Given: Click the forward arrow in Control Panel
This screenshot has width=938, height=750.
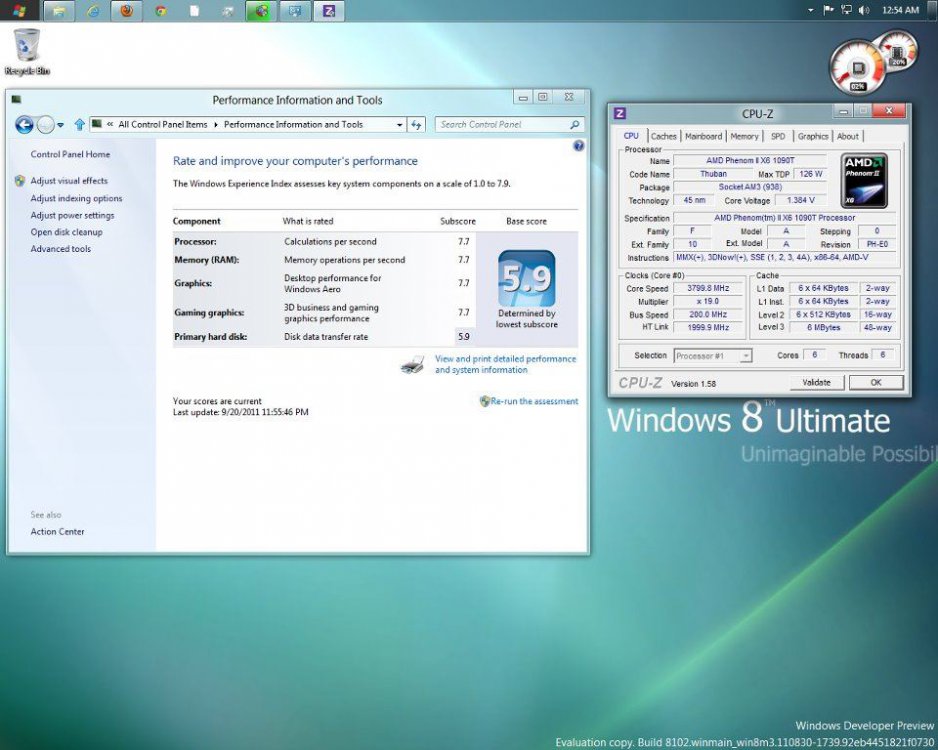Looking at the screenshot, I should click(x=45, y=124).
